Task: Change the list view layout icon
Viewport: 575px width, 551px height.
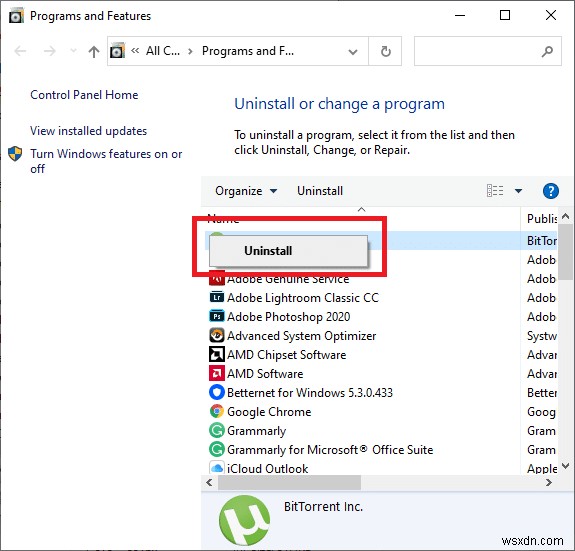Action: click(x=495, y=191)
